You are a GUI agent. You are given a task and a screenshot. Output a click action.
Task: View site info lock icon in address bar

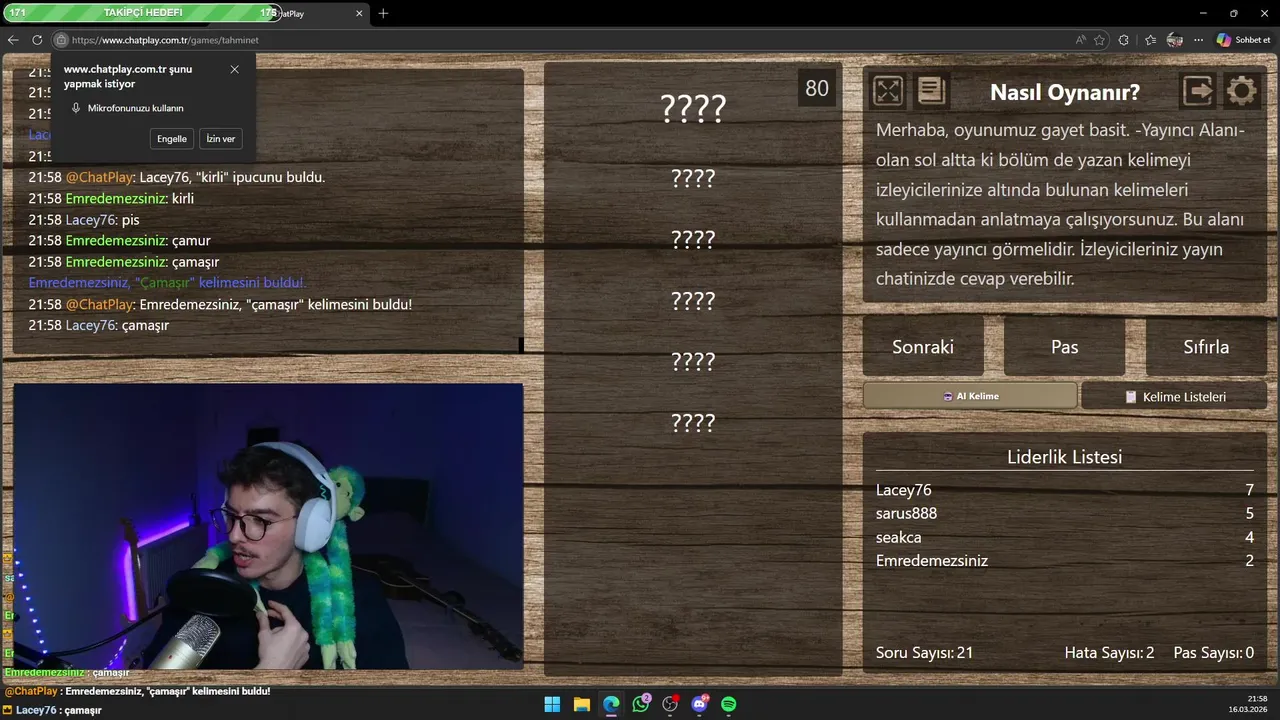pyautogui.click(x=61, y=40)
